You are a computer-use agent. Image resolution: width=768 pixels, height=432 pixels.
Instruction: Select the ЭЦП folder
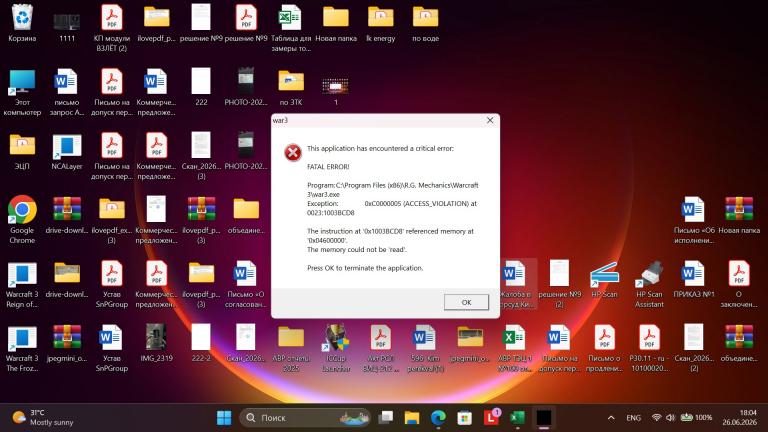22,151
